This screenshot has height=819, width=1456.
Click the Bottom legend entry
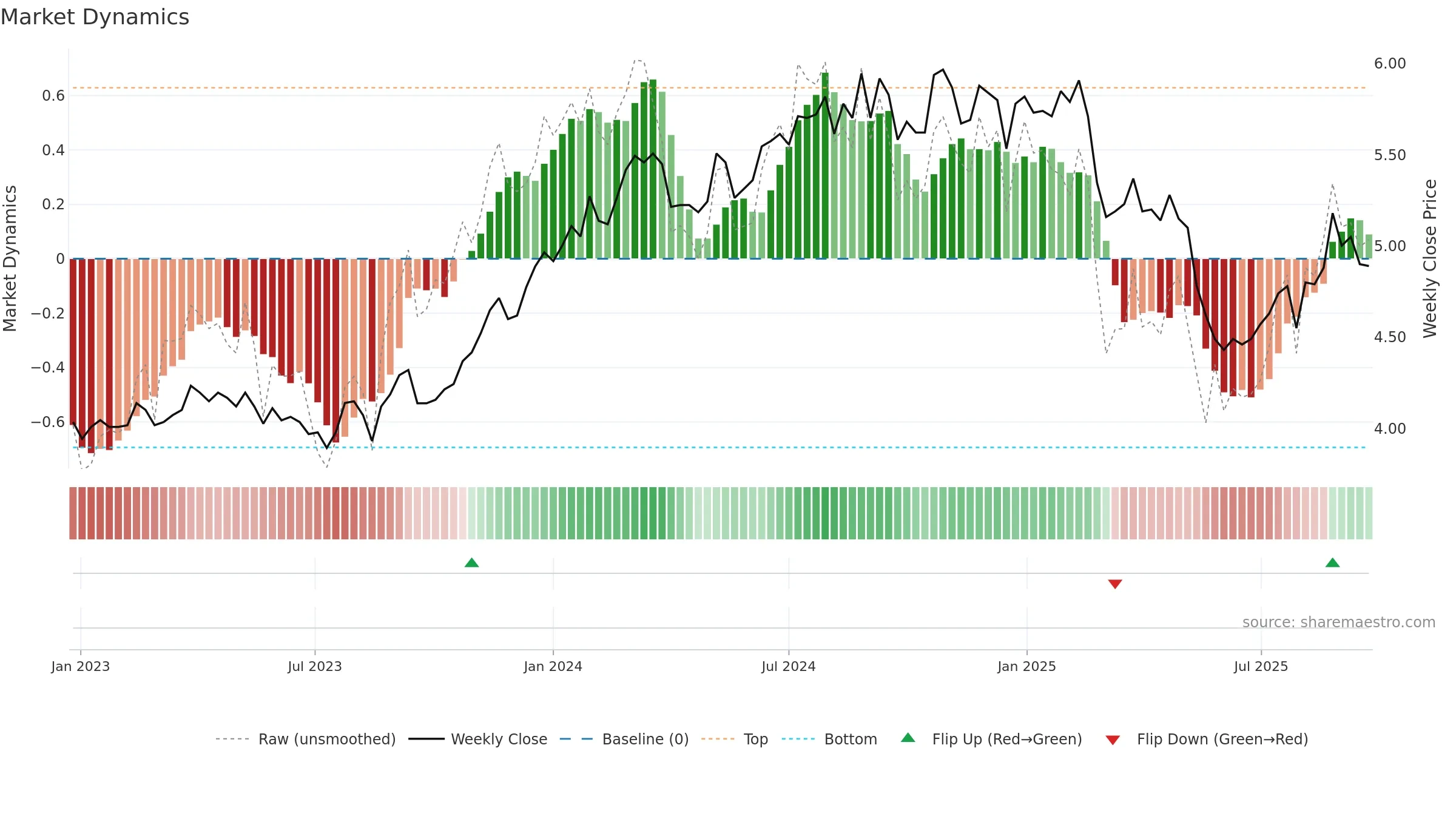[830, 739]
